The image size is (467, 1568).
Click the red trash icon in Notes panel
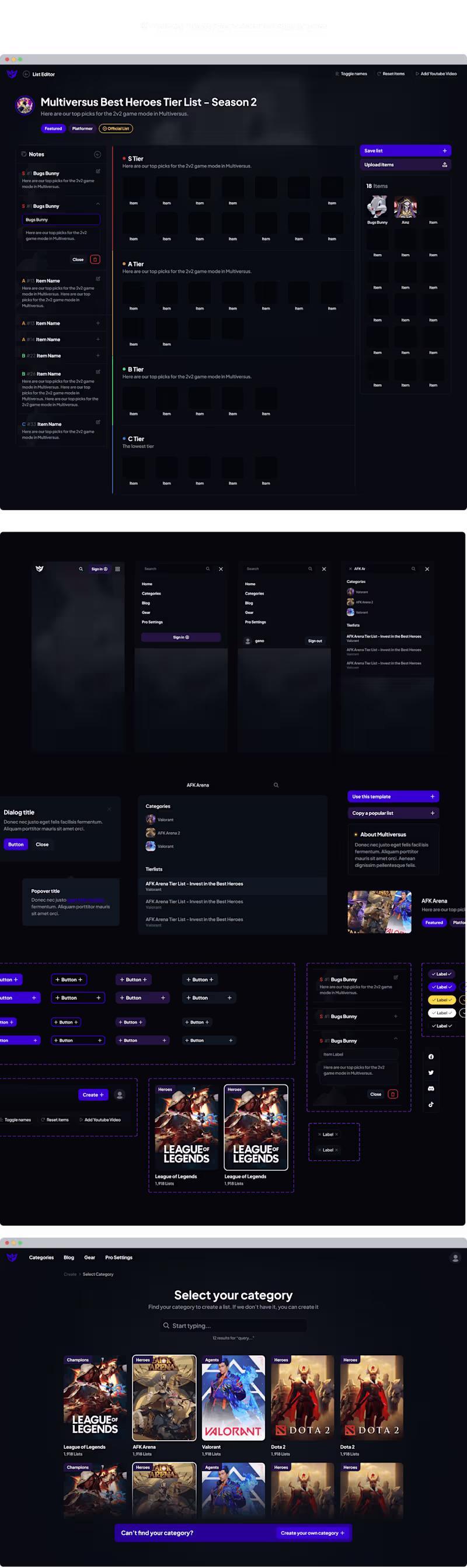coord(95,259)
